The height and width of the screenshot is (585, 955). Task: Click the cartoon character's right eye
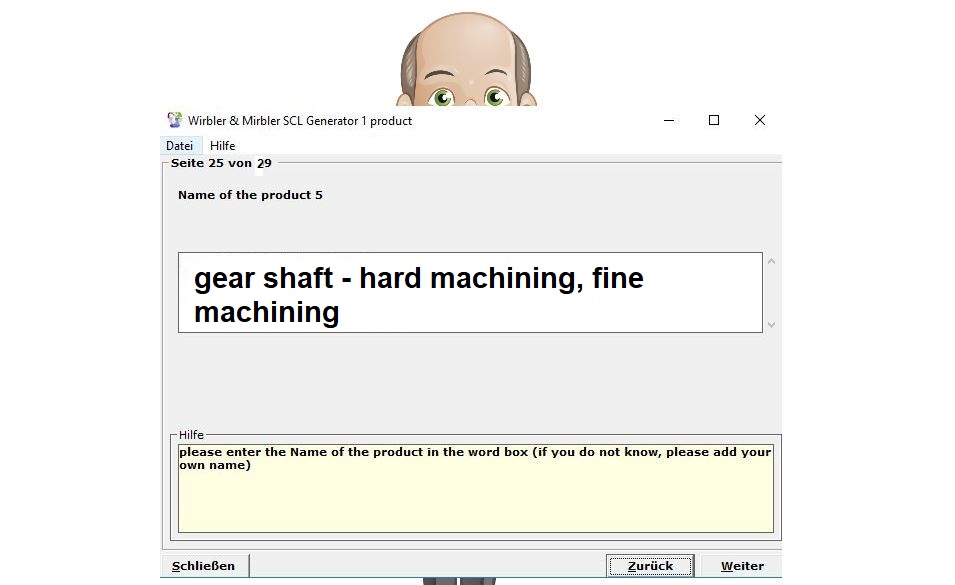(x=495, y=97)
